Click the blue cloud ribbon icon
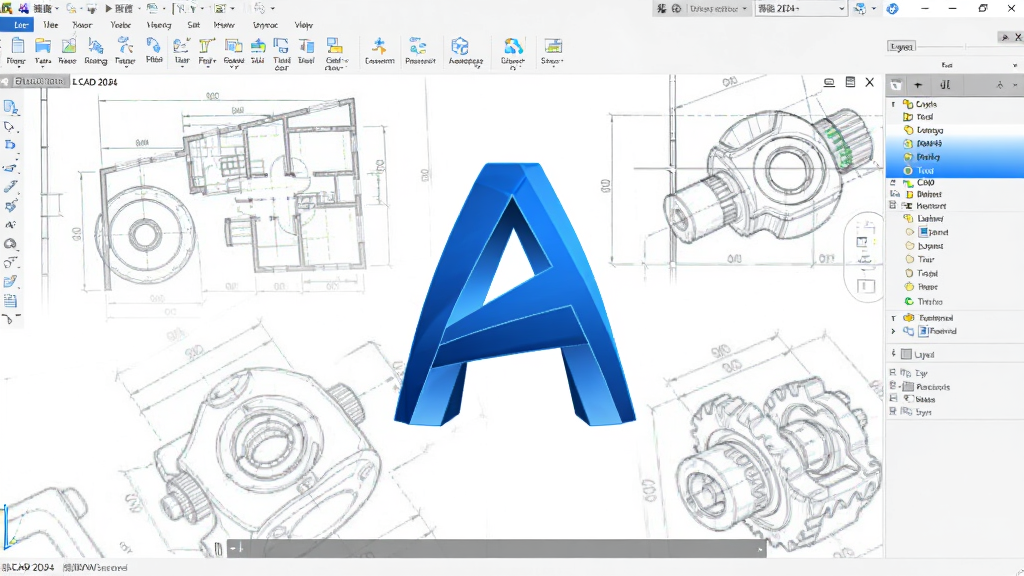 coord(513,46)
